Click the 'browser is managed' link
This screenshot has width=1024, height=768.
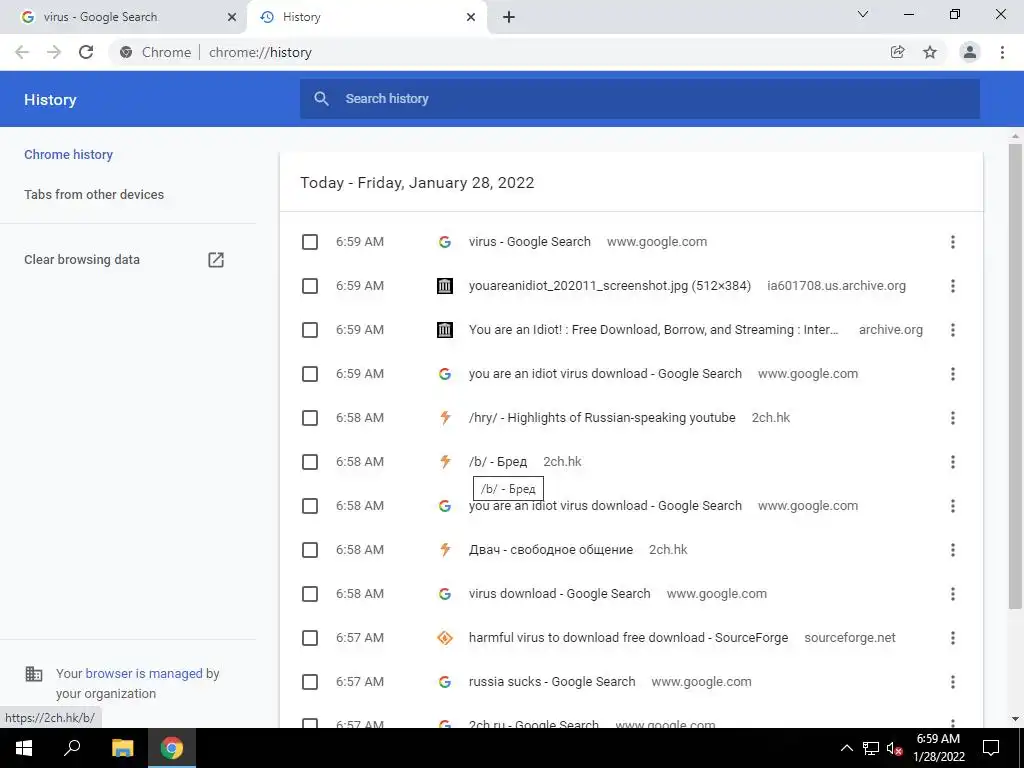[144, 673]
